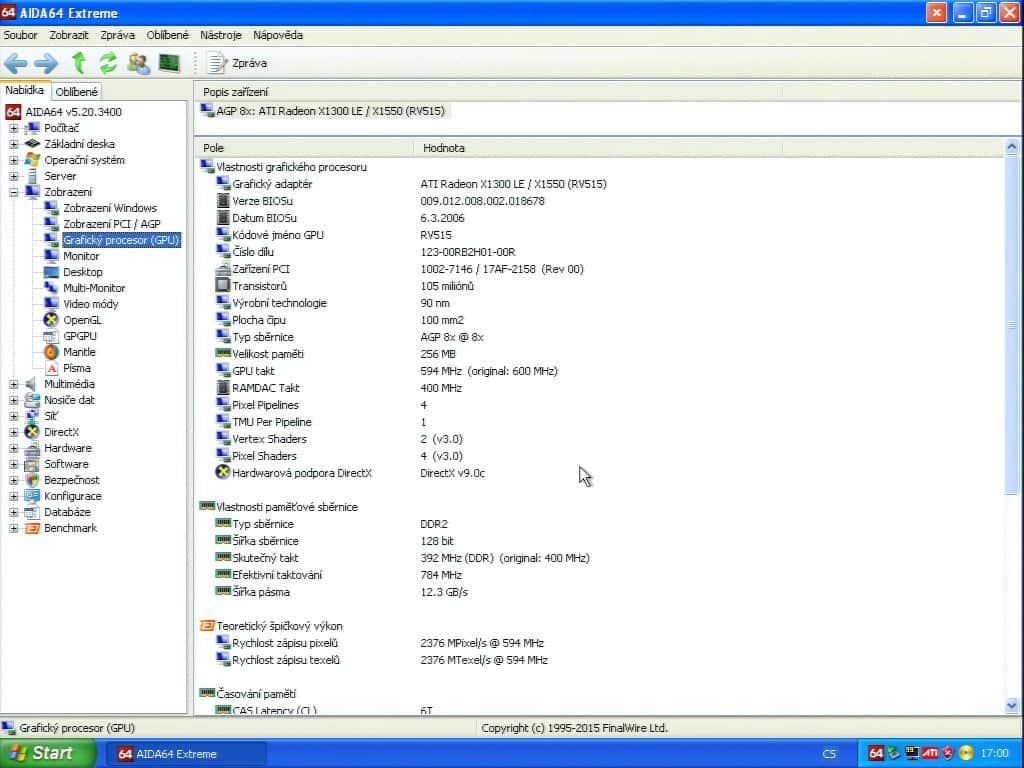Expand the Operační systém tree node
Image resolution: width=1024 pixels, height=768 pixels.
14,161
